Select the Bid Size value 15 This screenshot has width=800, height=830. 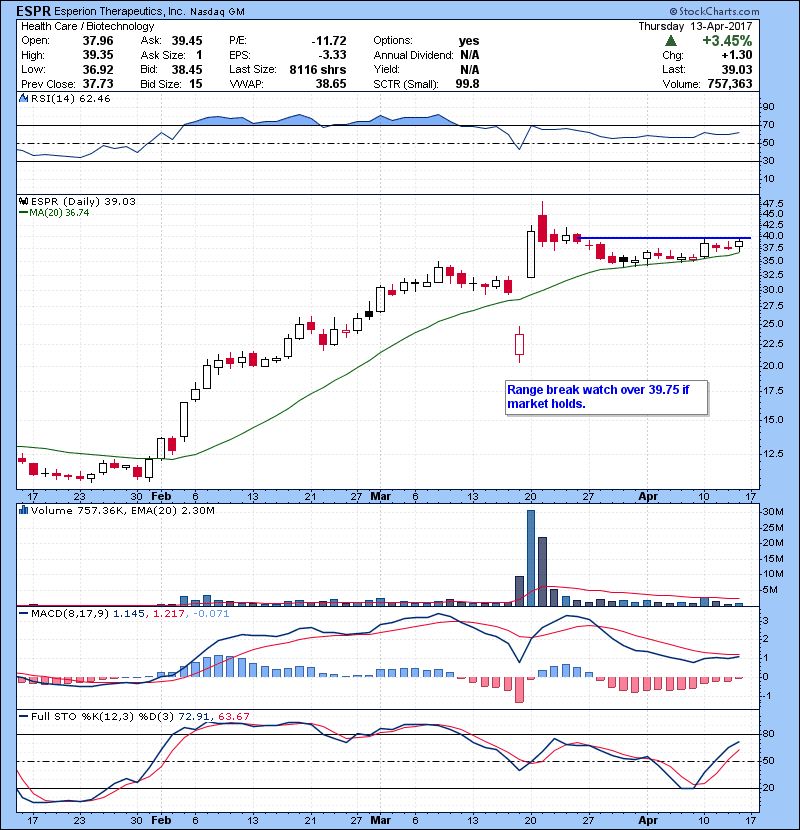coord(196,84)
